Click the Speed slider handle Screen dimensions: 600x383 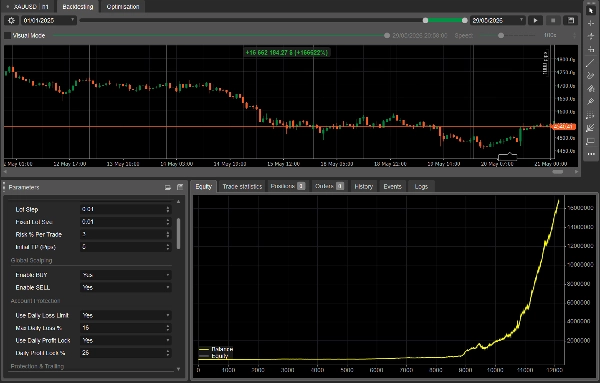pos(501,36)
